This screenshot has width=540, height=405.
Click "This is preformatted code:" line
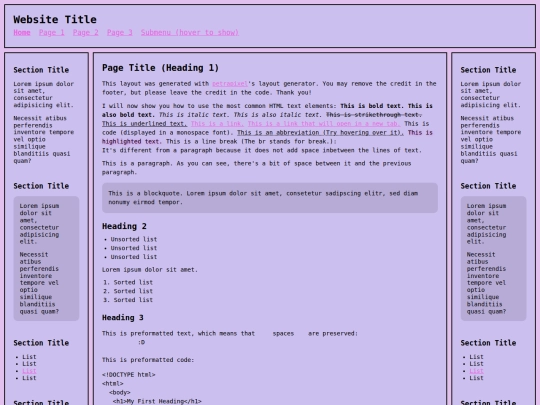tap(148, 360)
